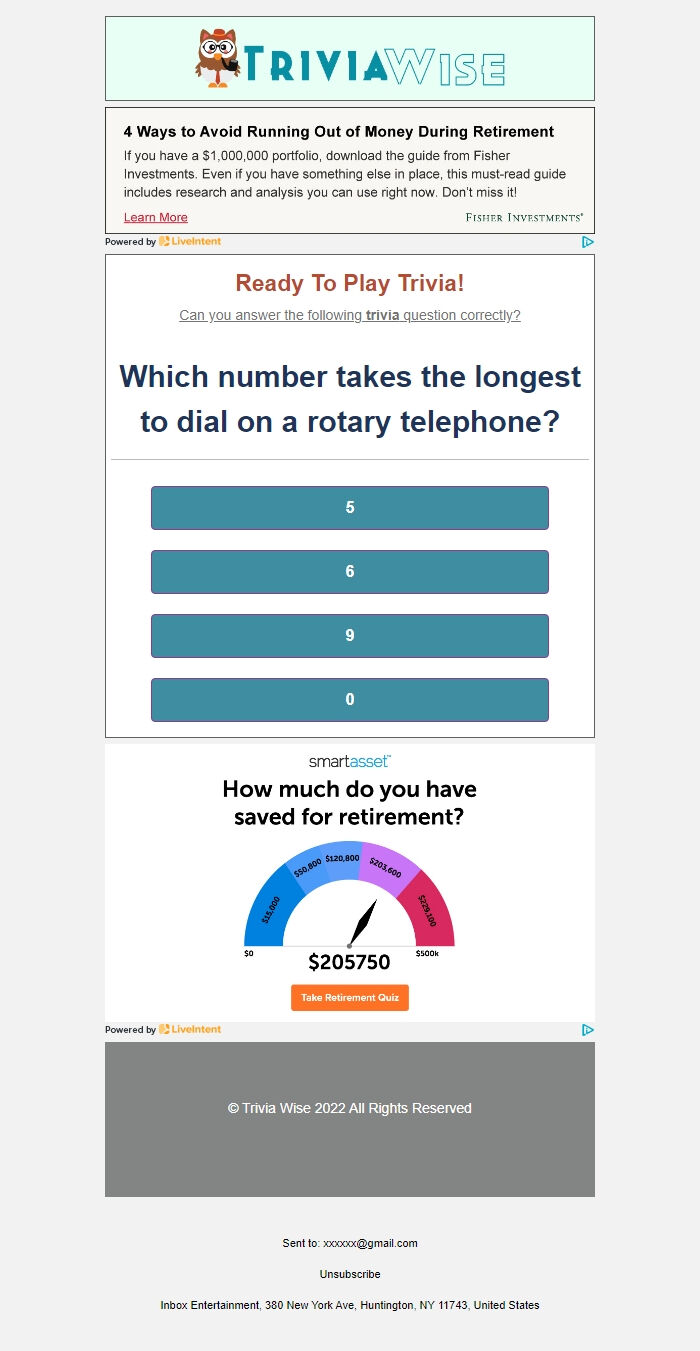The height and width of the screenshot is (1351, 700).
Task: Choose answer 9
Action: tap(350, 636)
